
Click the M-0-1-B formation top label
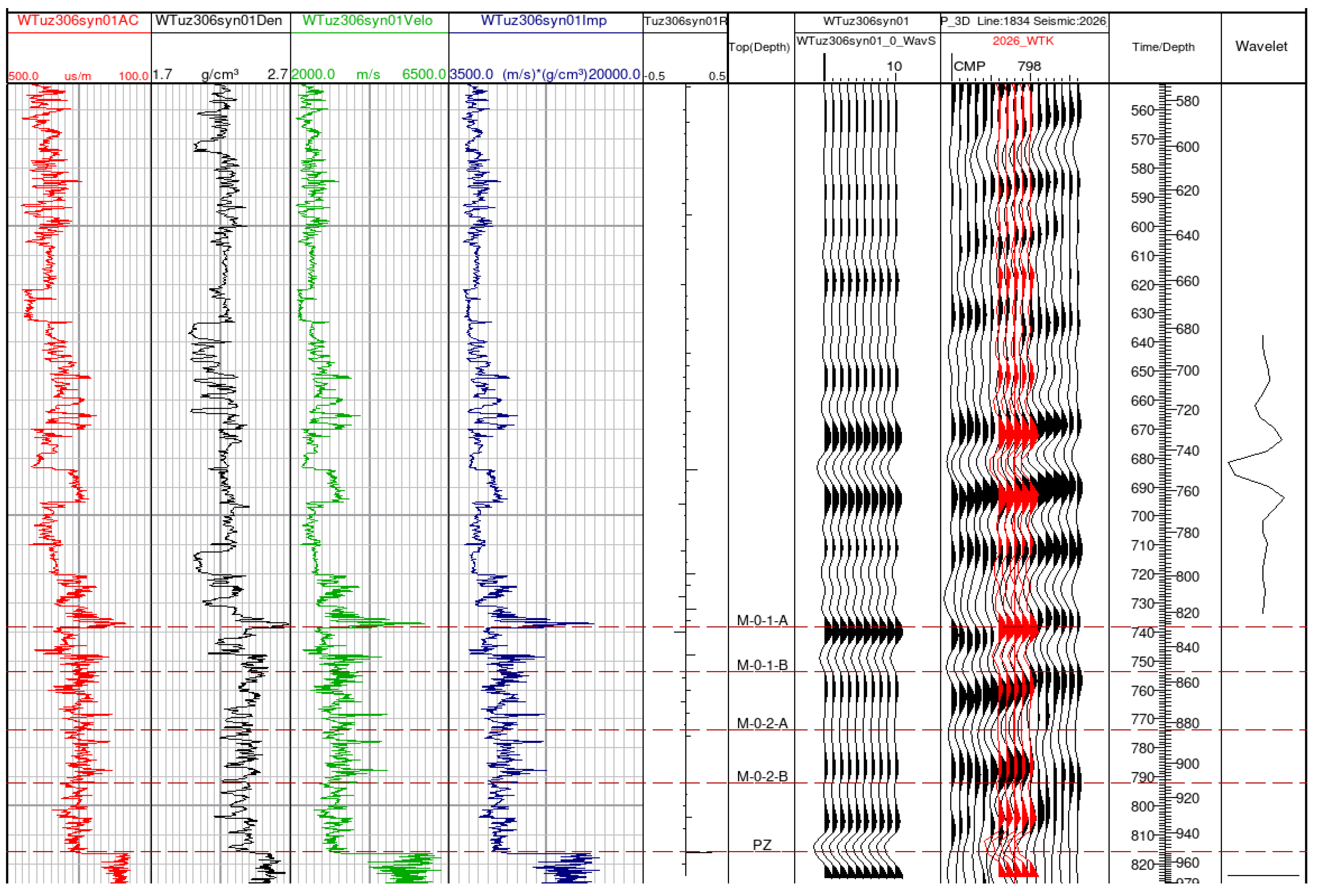tap(762, 665)
